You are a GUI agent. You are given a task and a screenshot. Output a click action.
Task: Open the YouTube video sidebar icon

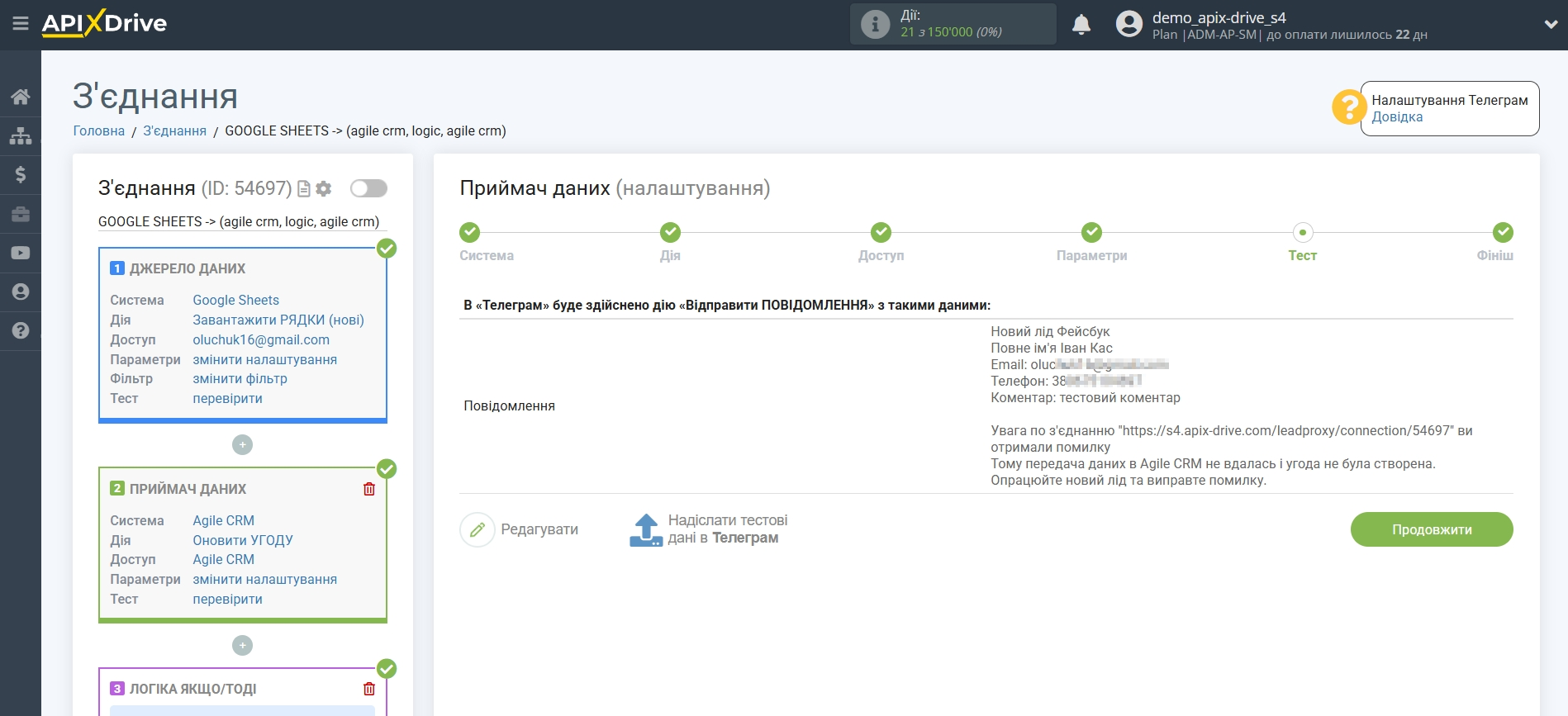click(21, 253)
